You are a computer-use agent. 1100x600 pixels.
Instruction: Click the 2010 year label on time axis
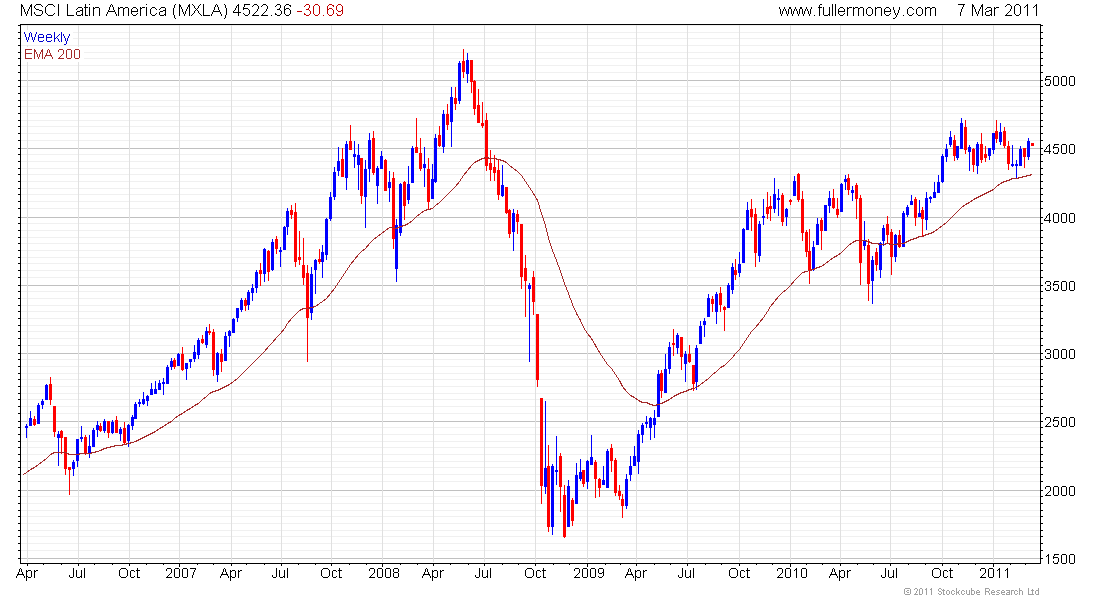[792, 573]
